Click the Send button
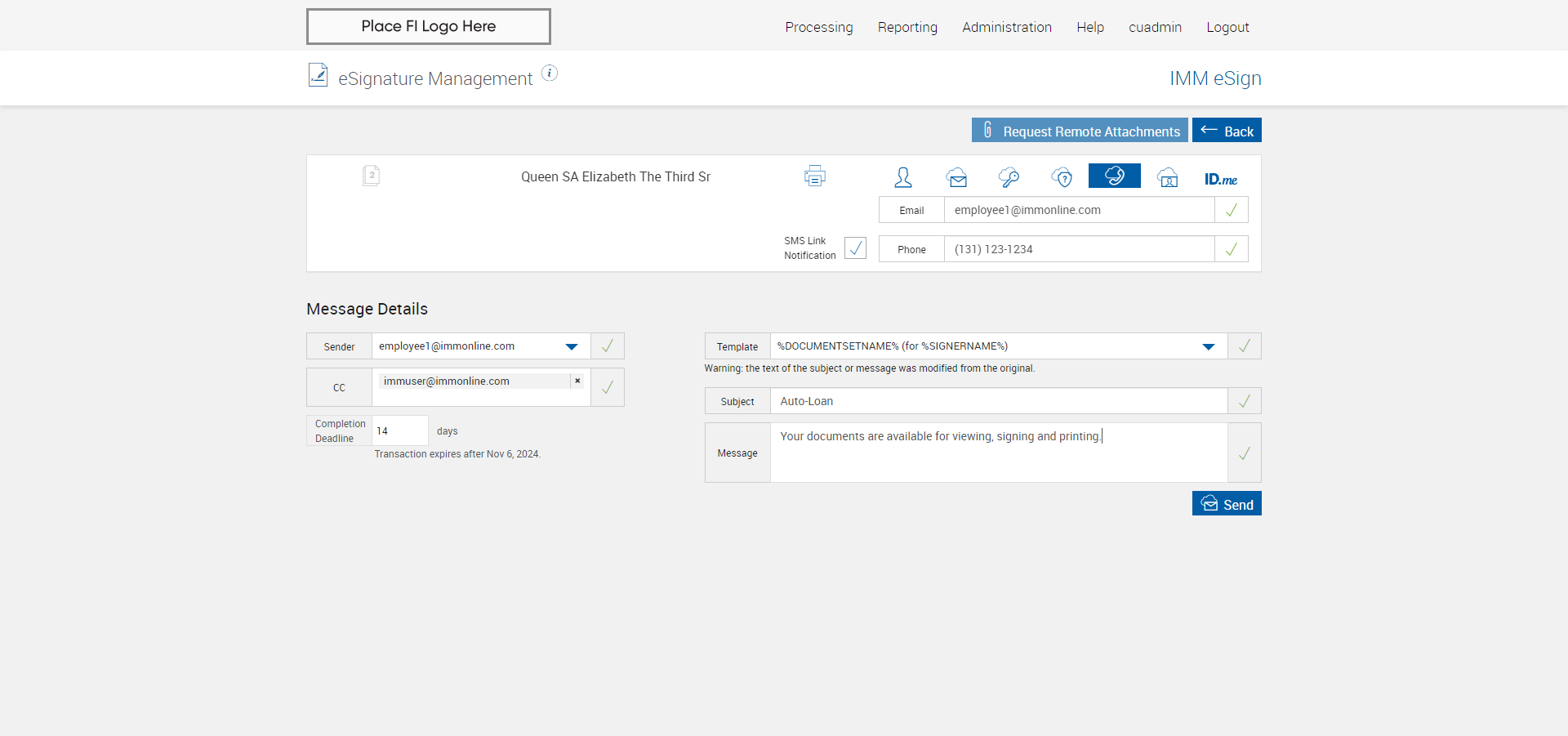1568x736 pixels. 1226,504
